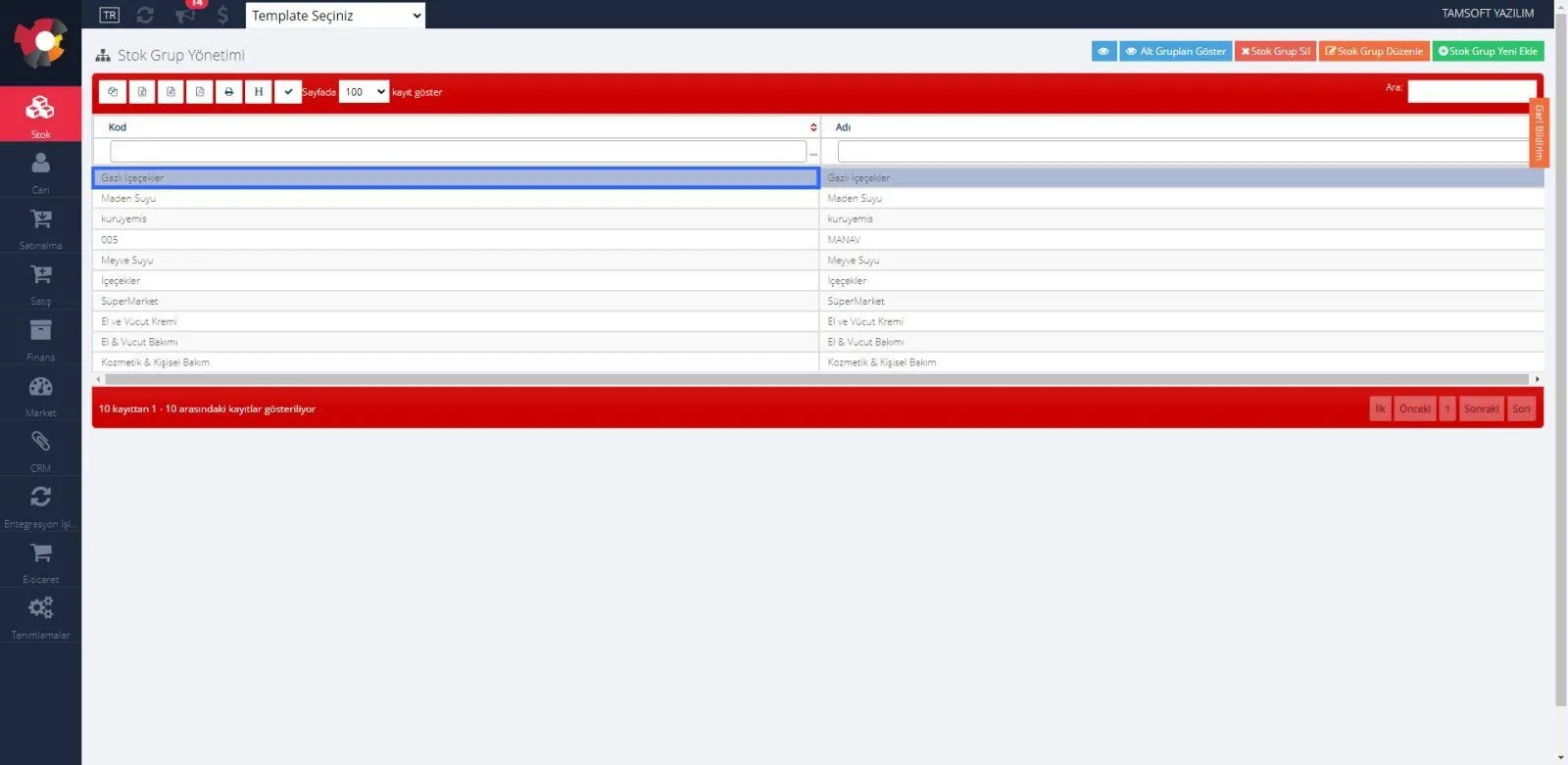Screen dimensions: 1568x765
Task: Click the Stok Grup Yeni Ekle button
Action: click(x=1488, y=51)
